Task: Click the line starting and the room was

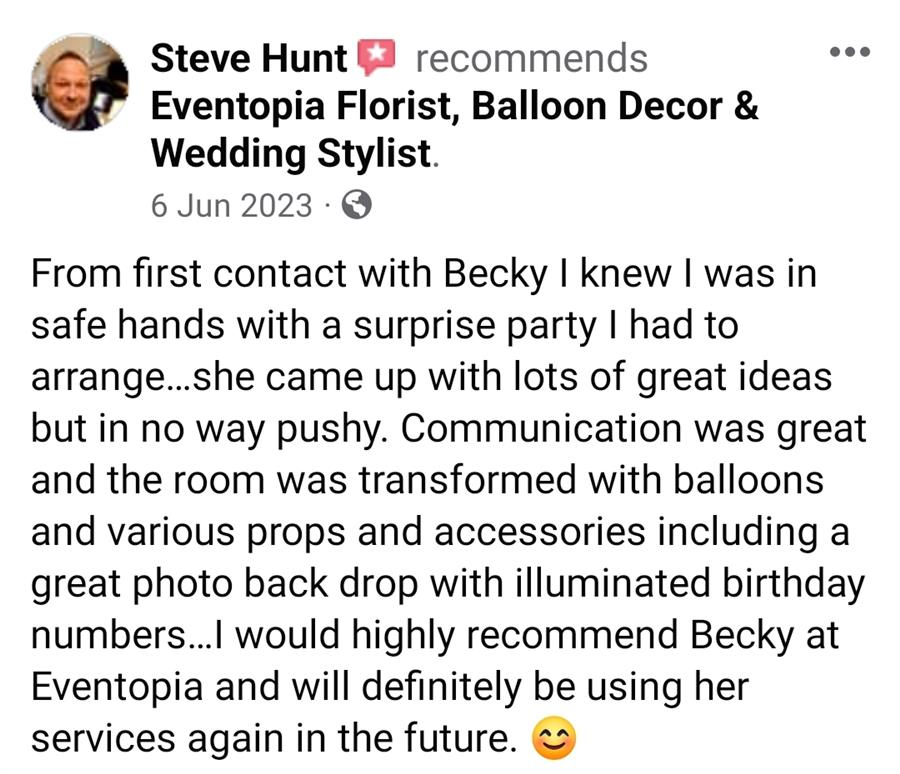Action: pos(428,481)
